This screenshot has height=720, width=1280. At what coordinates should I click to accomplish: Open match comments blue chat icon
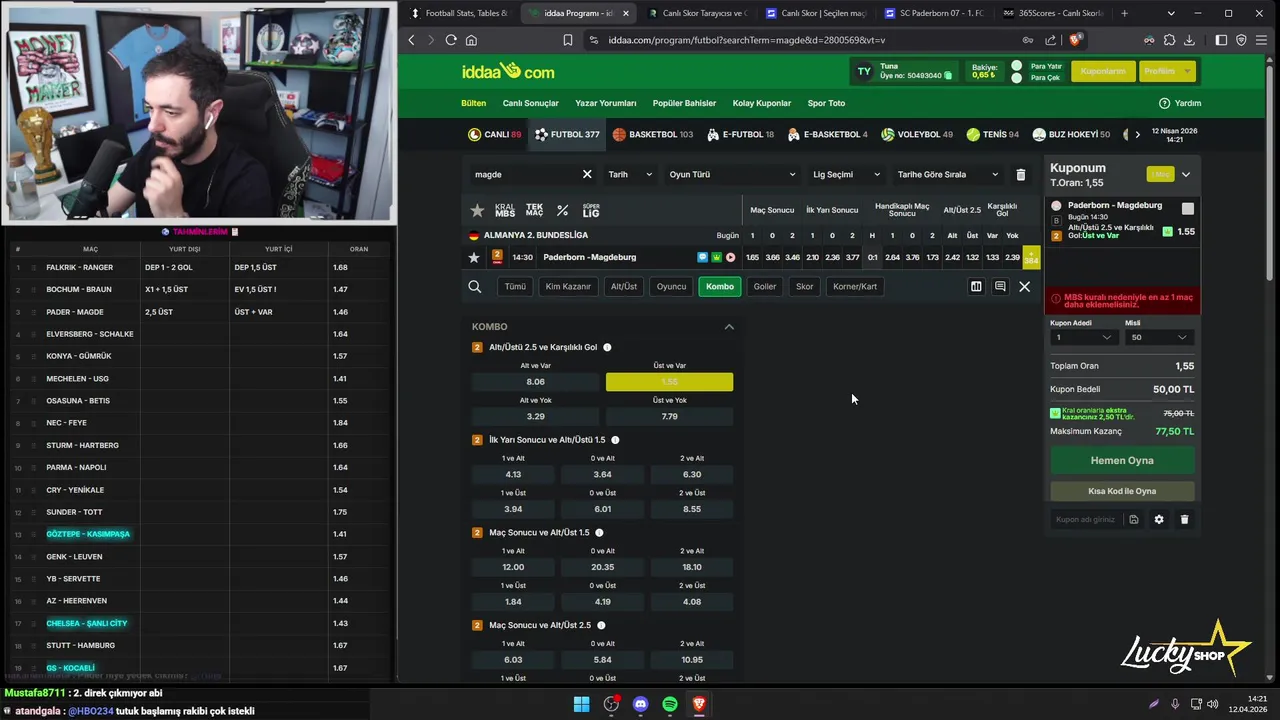click(703, 257)
